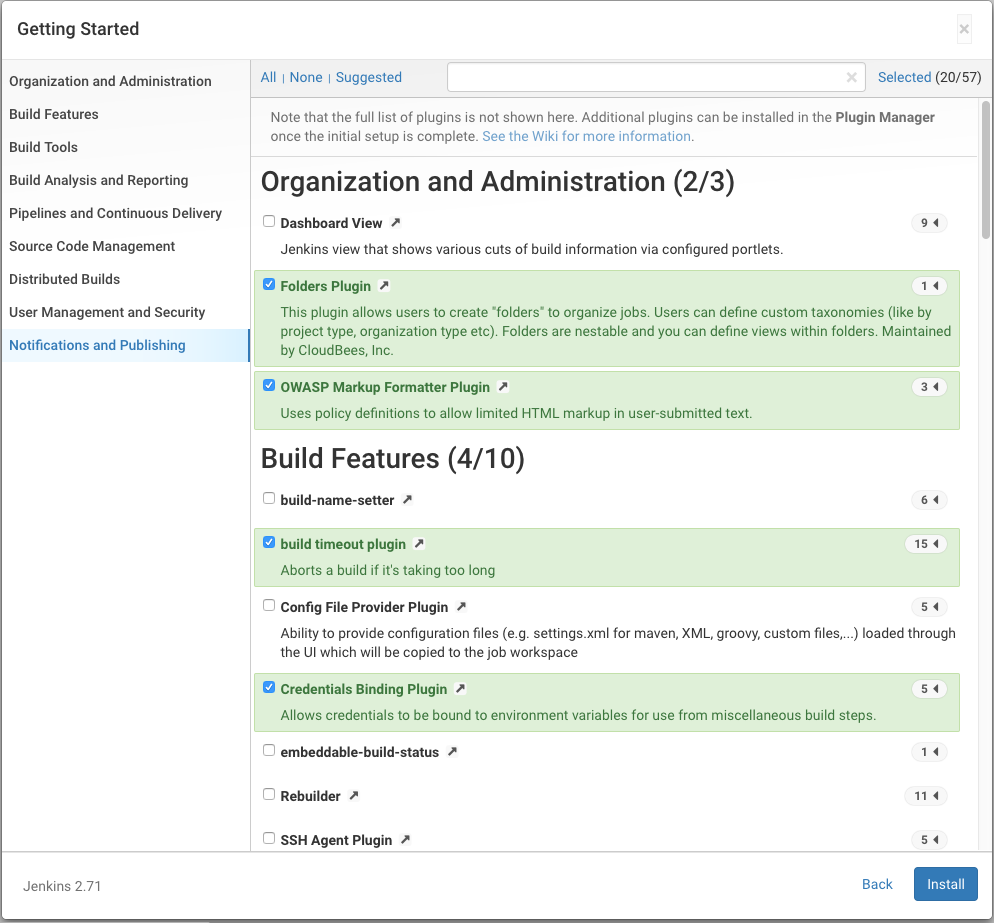
Task: Expand dependencies badge next to Dashboard View
Action: (x=929, y=222)
